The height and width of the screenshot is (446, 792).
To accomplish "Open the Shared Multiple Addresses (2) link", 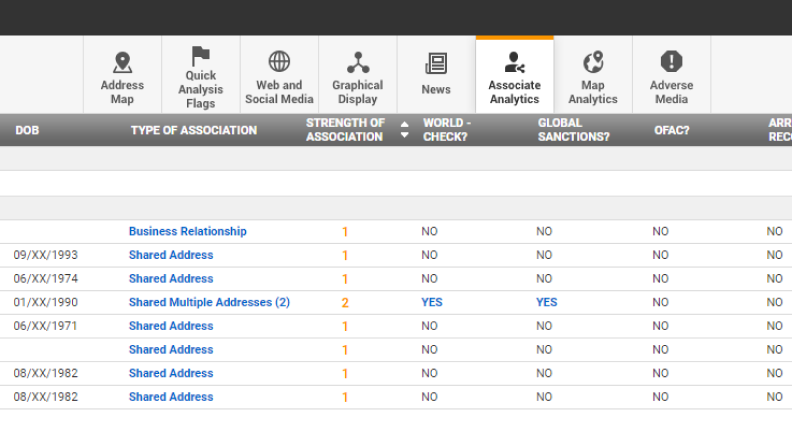I will tap(209, 302).
